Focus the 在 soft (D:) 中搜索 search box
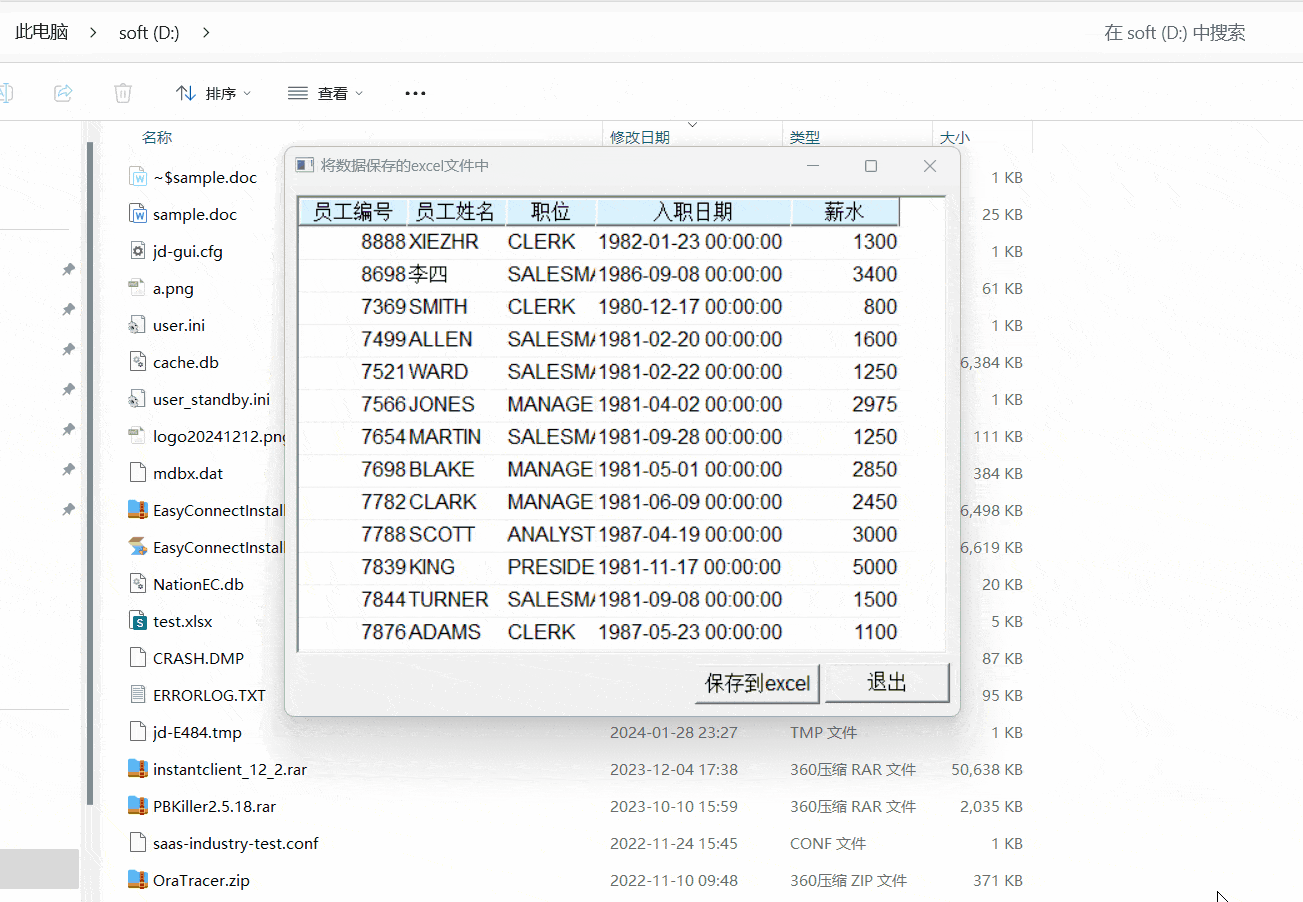Image resolution: width=1303 pixels, height=902 pixels. coord(1175,33)
